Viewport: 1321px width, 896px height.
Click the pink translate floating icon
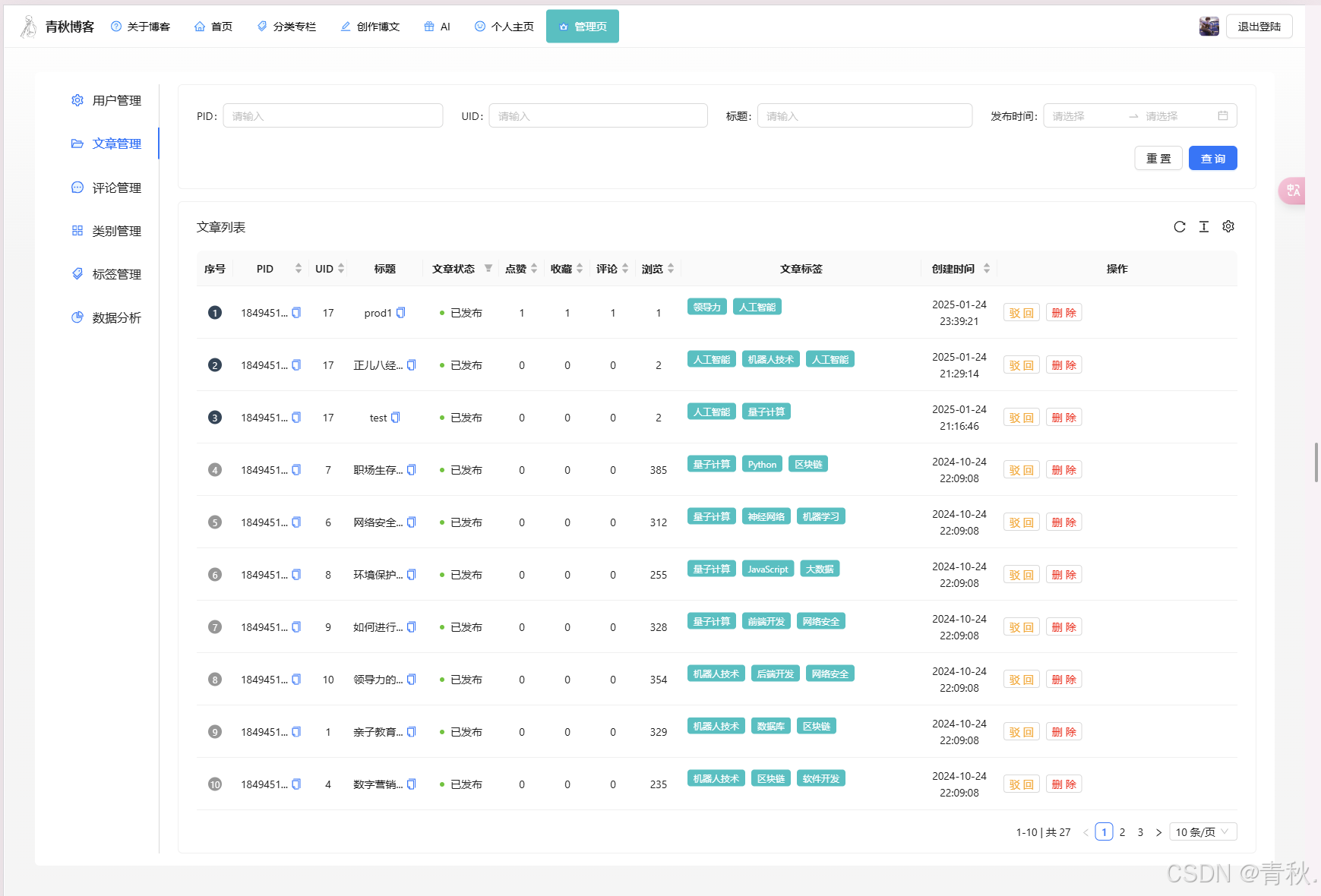click(1293, 191)
